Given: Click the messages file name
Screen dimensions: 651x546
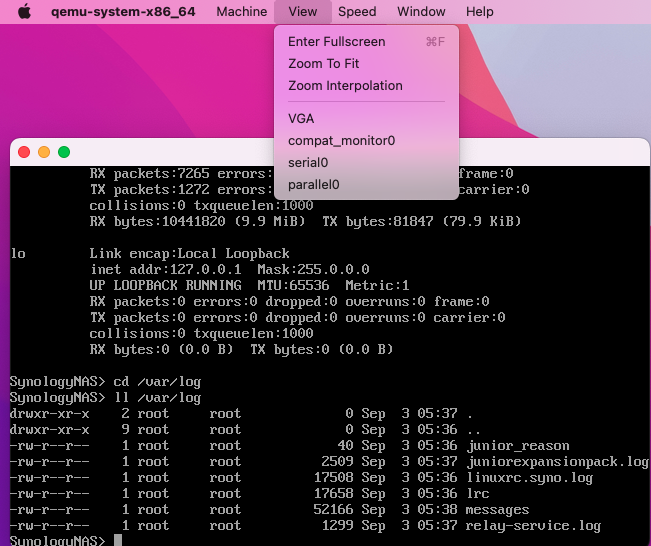Looking at the screenshot, I should (497, 509).
